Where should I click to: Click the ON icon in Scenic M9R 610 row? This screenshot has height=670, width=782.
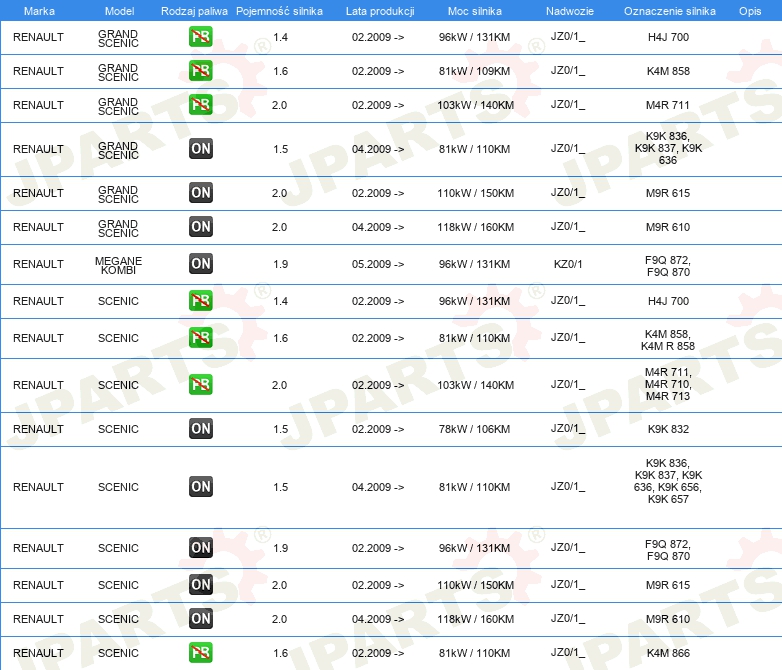tap(200, 618)
